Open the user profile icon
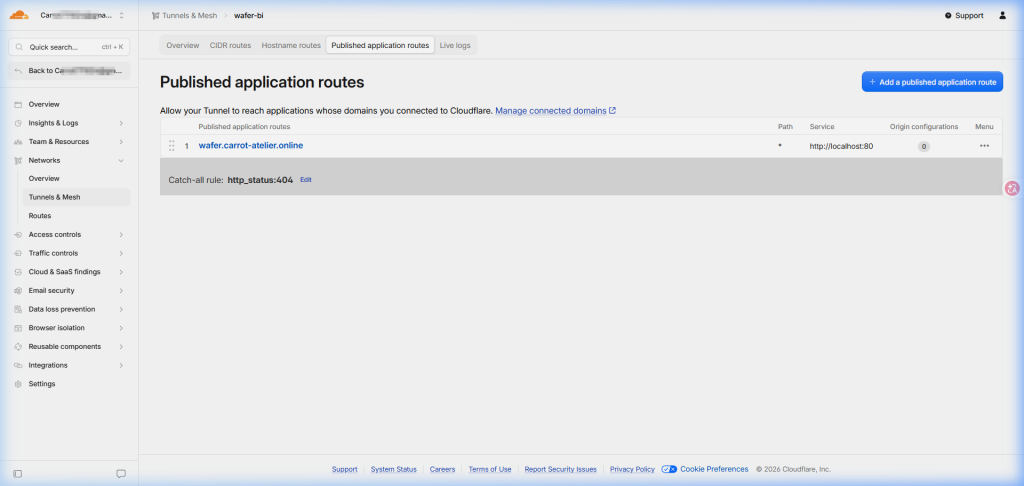The height and width of the screenshot is (486, 1024). [1002, 15]
